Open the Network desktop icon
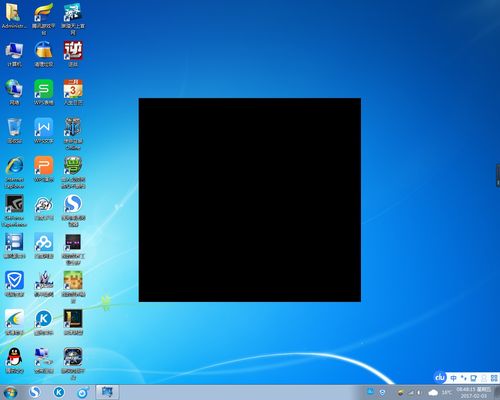 pyautogui.click(x=14, y=89)
